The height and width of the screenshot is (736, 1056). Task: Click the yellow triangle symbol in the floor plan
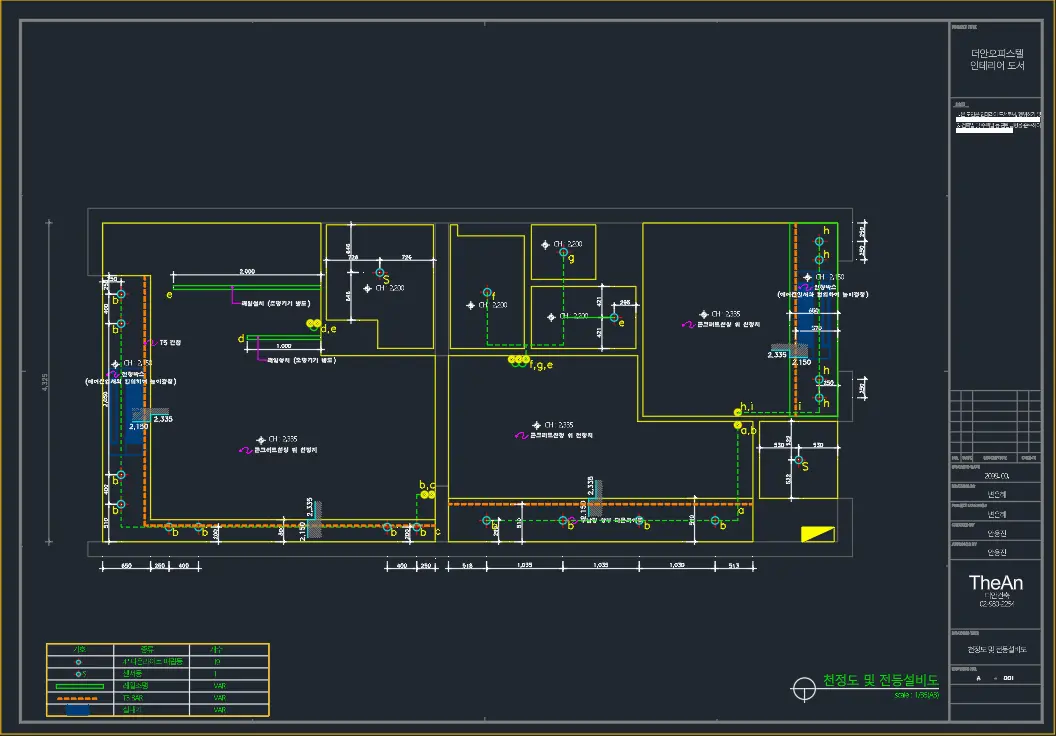(x=818, y=534)
